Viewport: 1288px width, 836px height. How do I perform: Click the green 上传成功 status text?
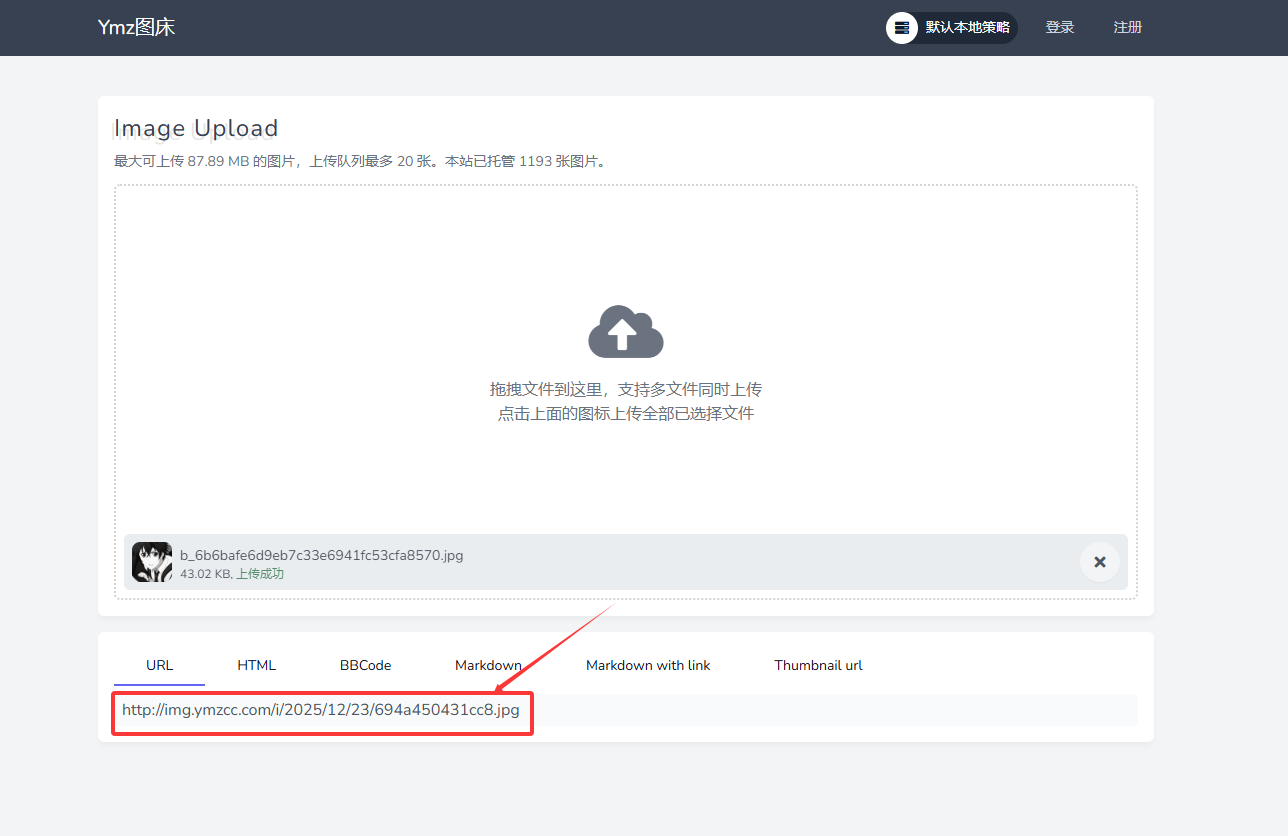[260, 574]
